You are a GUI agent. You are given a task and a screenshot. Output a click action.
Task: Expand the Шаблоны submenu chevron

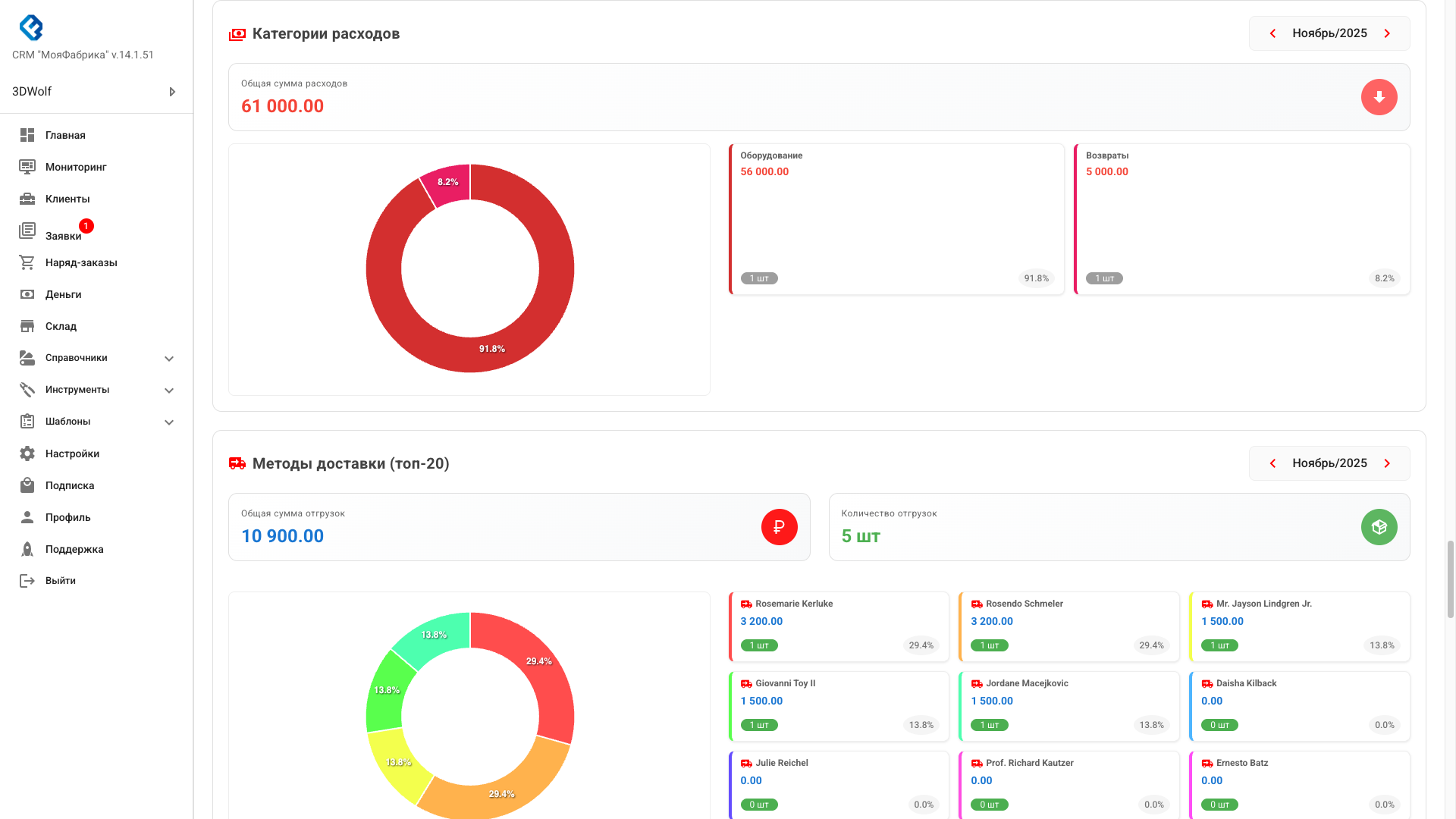tap(169, 422)
